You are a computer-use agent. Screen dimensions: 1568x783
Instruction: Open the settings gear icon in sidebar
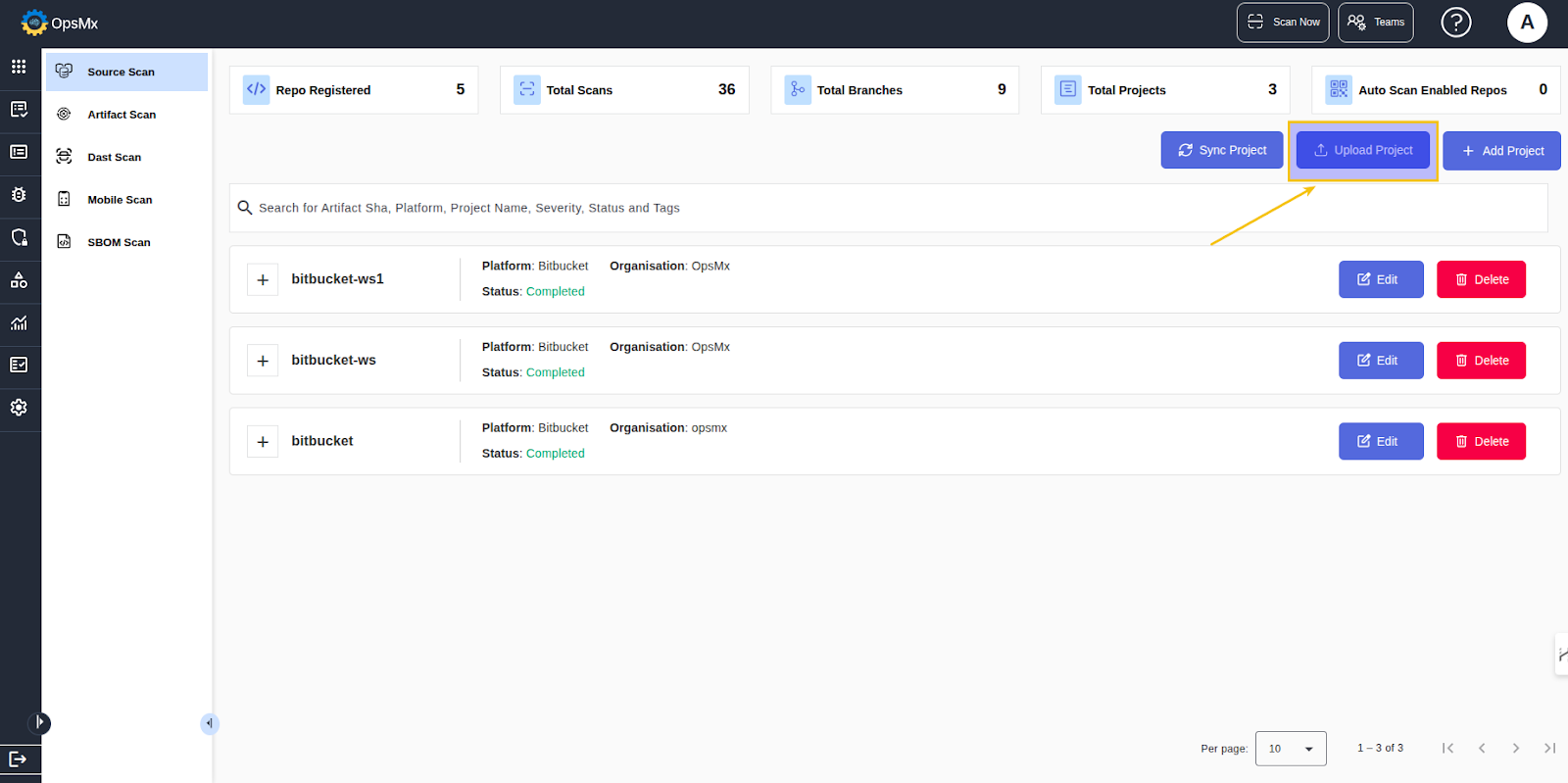pyautogui.click(x=19, y=408)
